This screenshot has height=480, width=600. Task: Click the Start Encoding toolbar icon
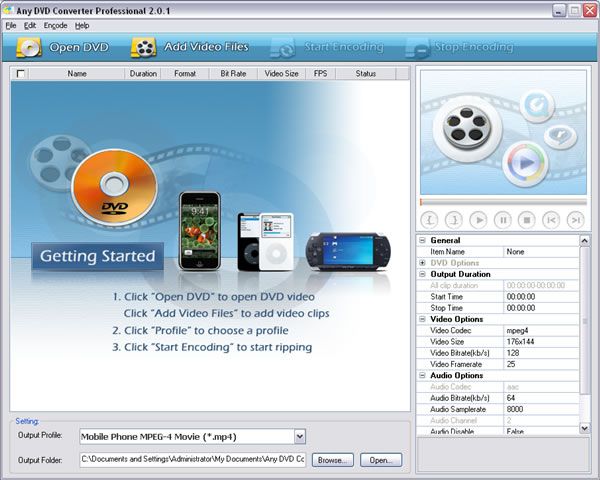pos(282,48)
